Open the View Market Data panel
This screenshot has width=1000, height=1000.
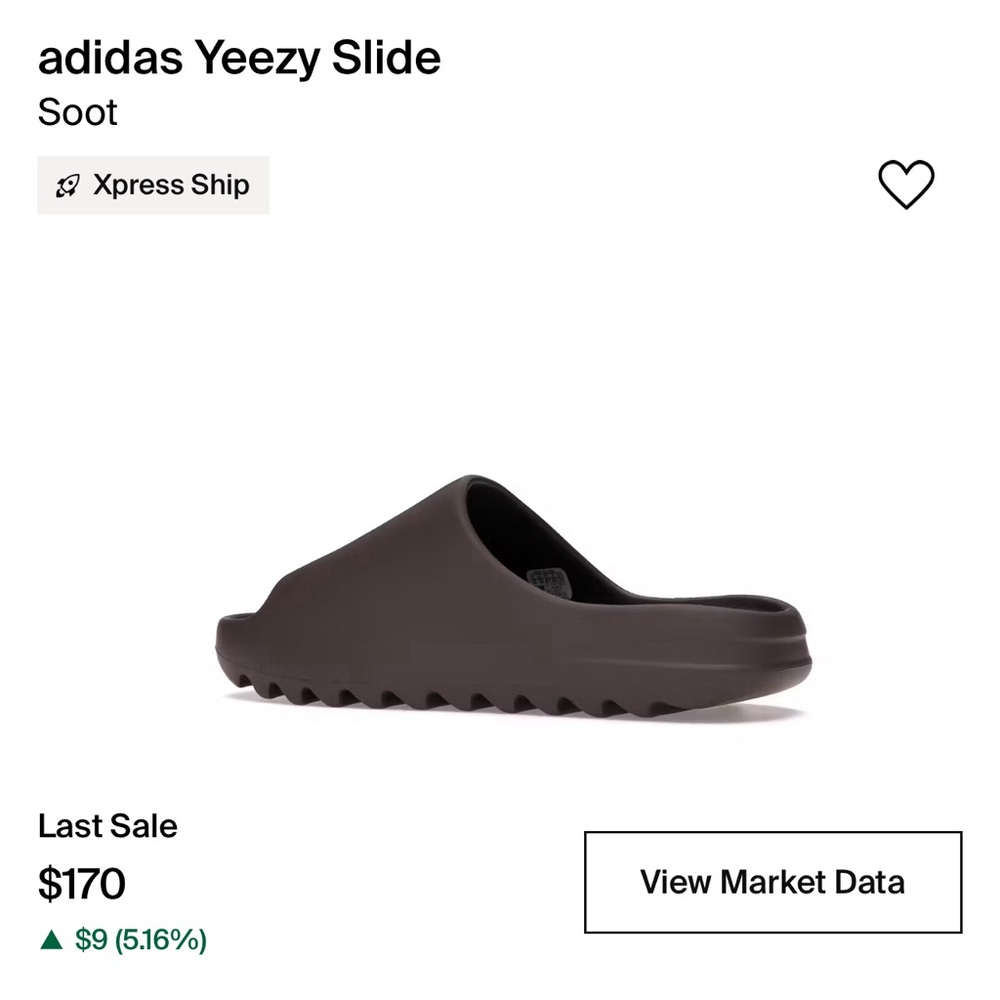click(x=771, y=882)
